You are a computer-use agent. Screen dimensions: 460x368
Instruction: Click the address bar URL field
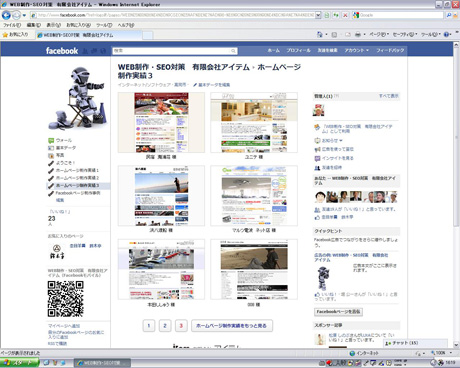(x=172, y=15)
